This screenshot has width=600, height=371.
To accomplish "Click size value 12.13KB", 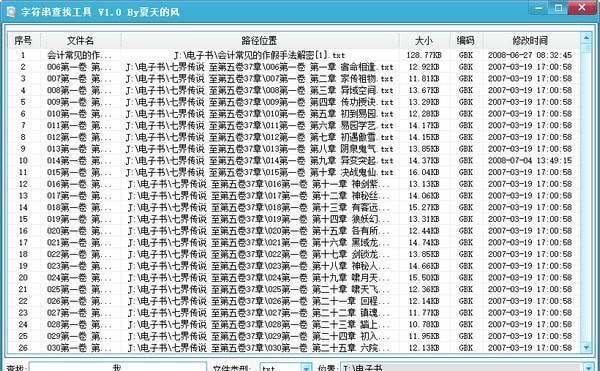I will click(424, 348).
